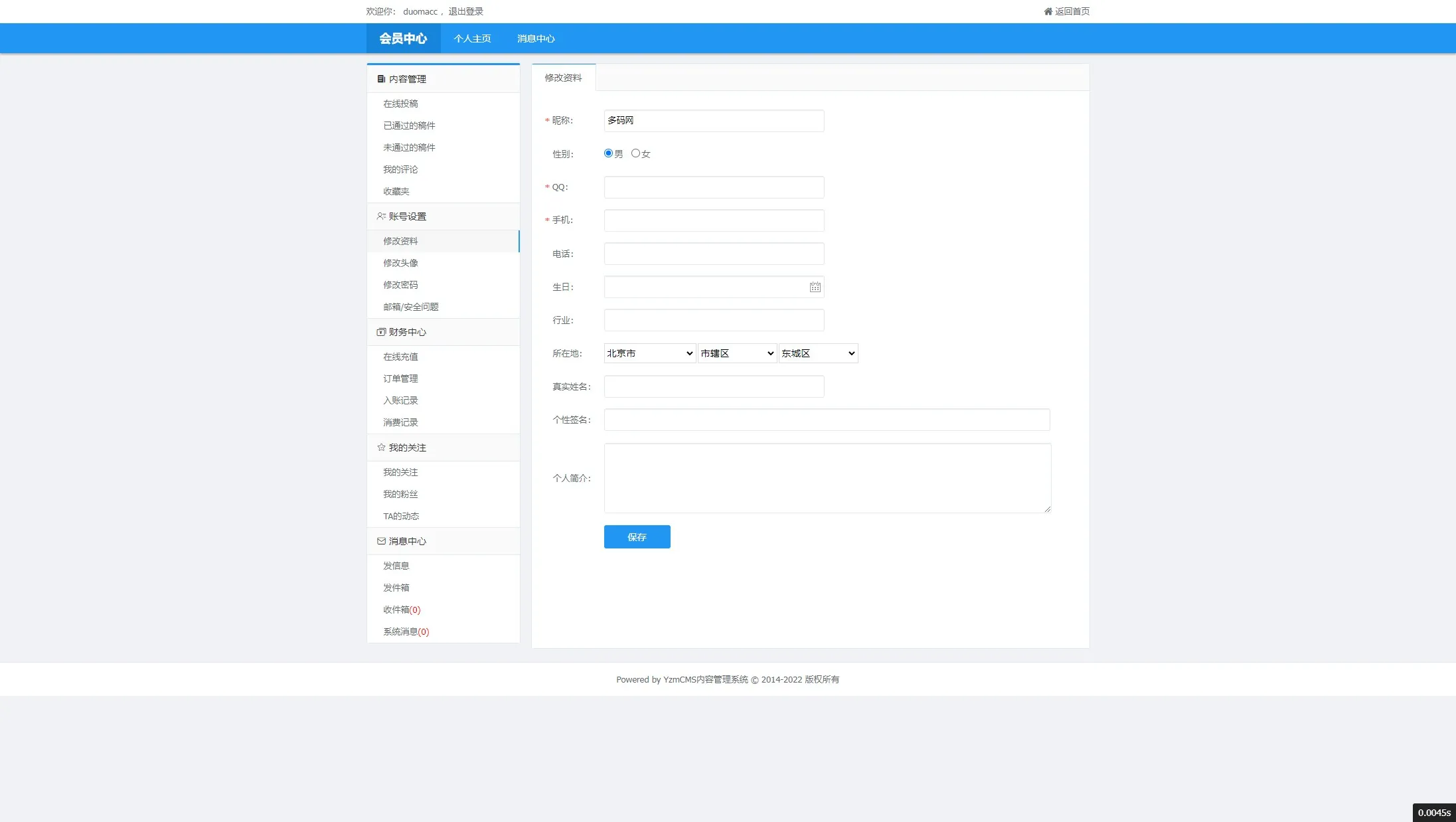This screenshot has height=822, width=1456.
Task: Click the 内容管理 section document icon
Action: click(381, 79)
